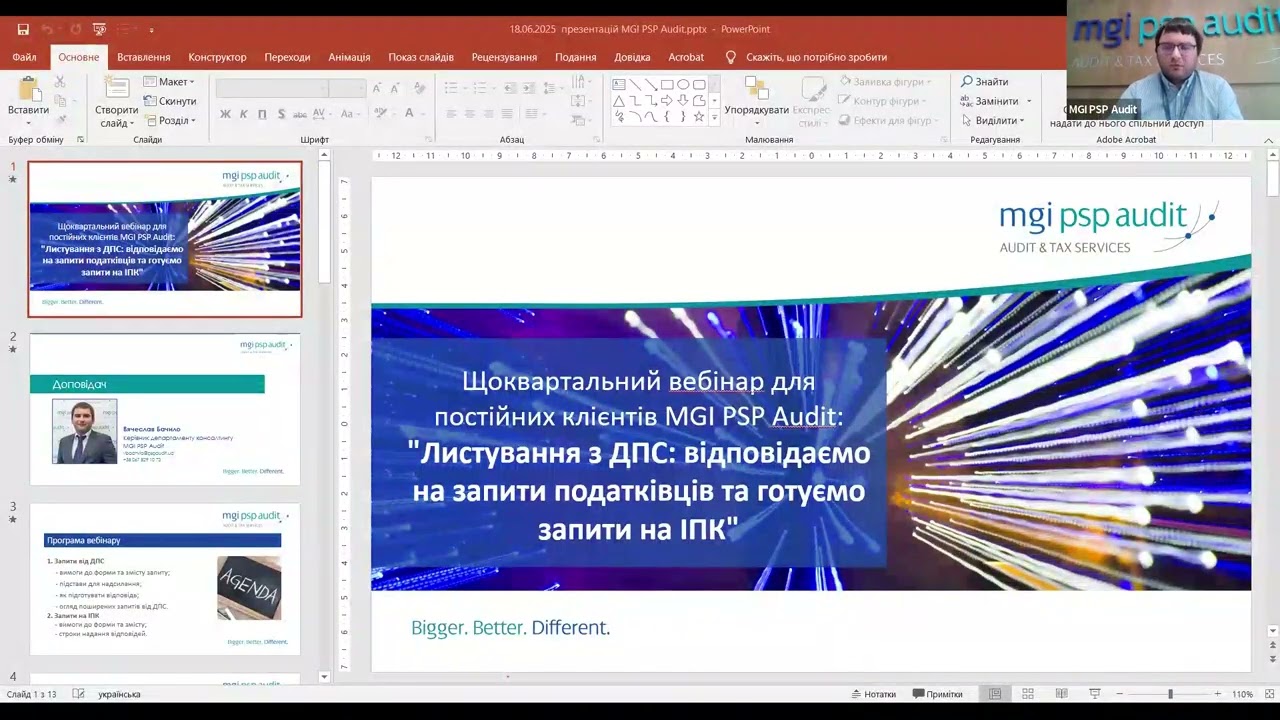Click the spell check icon in status bar
Screen dimensions: 1280x720
coord(79,694)
